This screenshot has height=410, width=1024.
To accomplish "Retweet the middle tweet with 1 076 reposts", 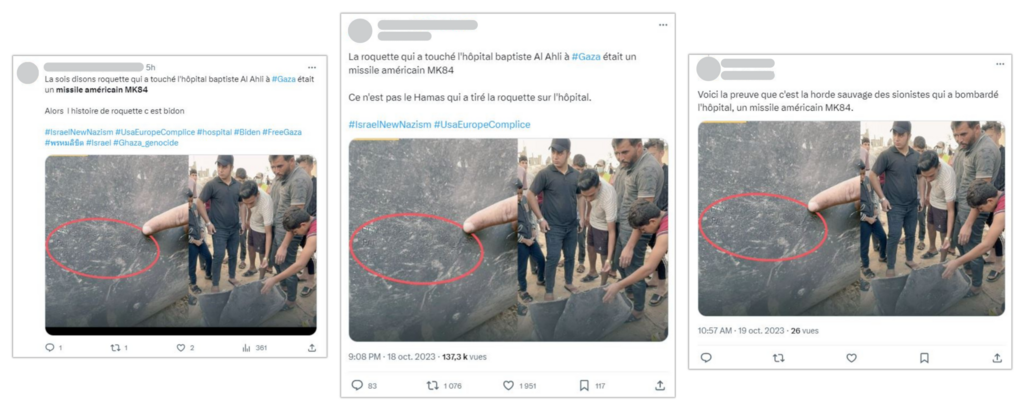I will [432, 385].
